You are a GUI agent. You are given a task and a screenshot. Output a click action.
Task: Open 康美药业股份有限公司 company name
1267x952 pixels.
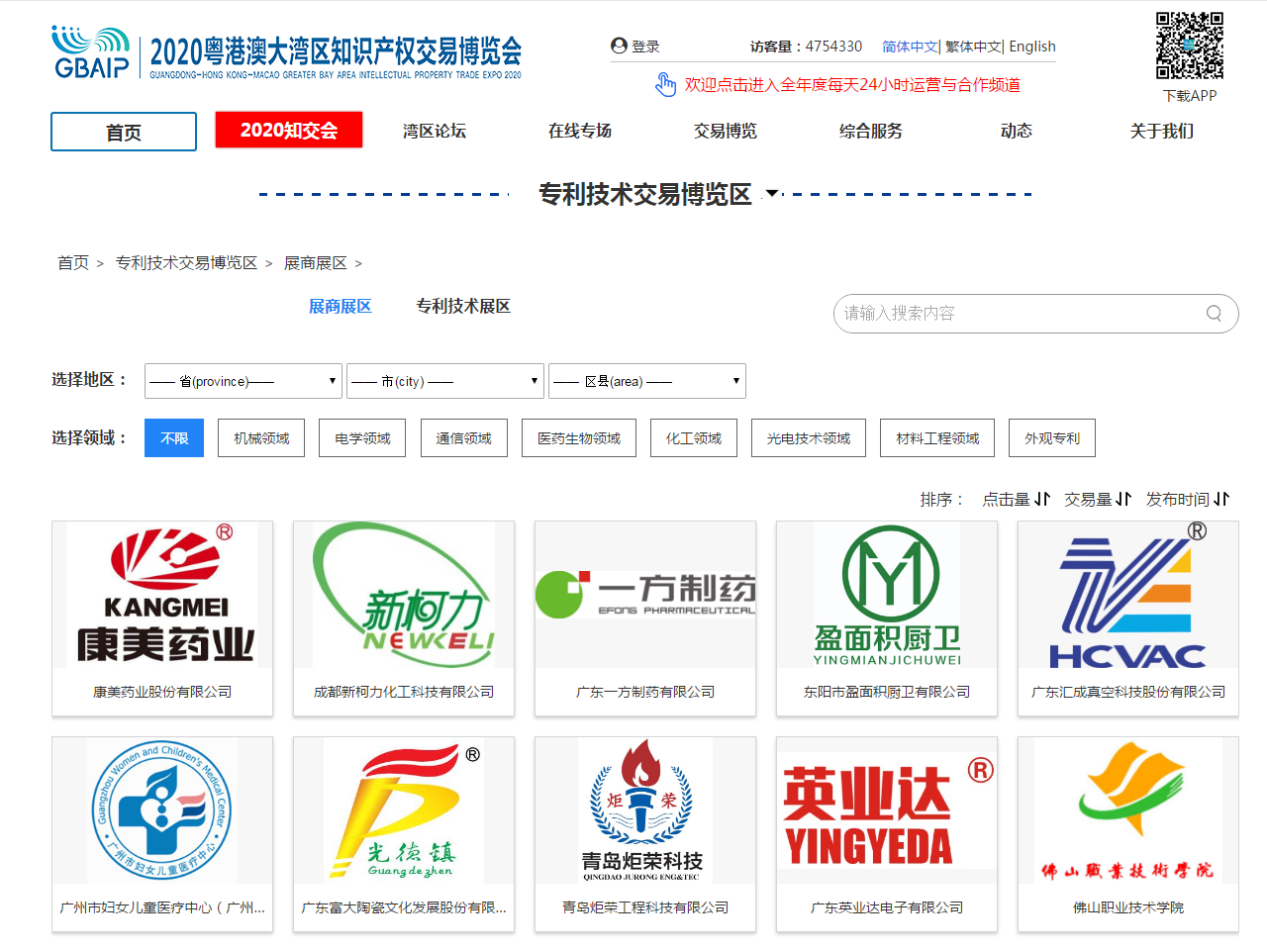coord(162,692)
